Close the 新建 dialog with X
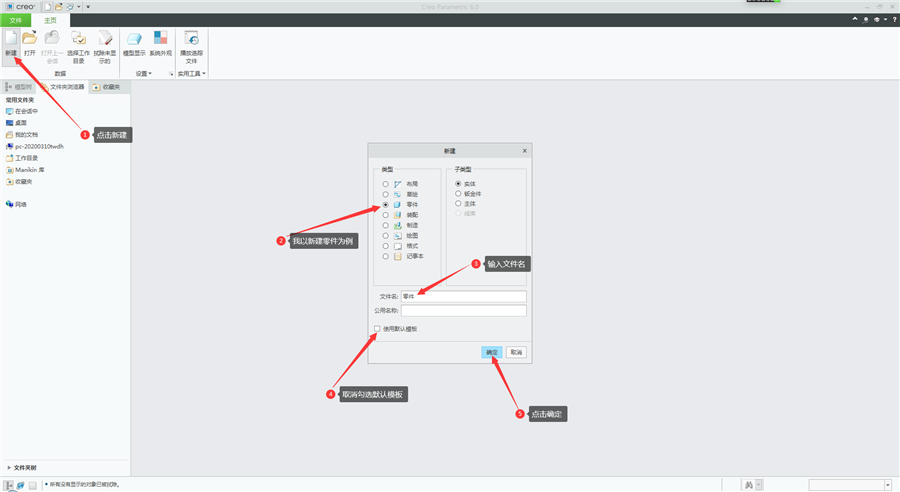The width and height of the screenshot is (900, 492). tap(525, 150)
